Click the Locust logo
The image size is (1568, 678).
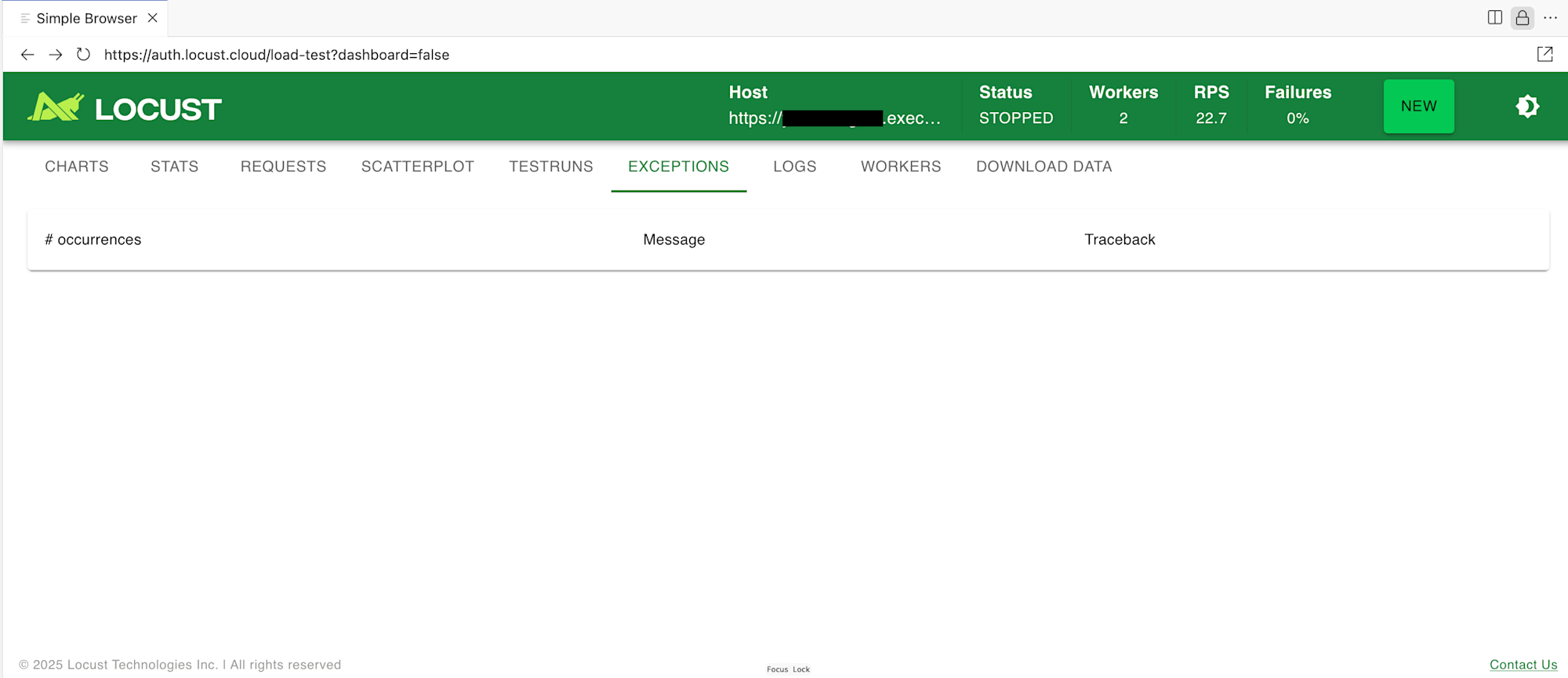[x=125, y=107]
